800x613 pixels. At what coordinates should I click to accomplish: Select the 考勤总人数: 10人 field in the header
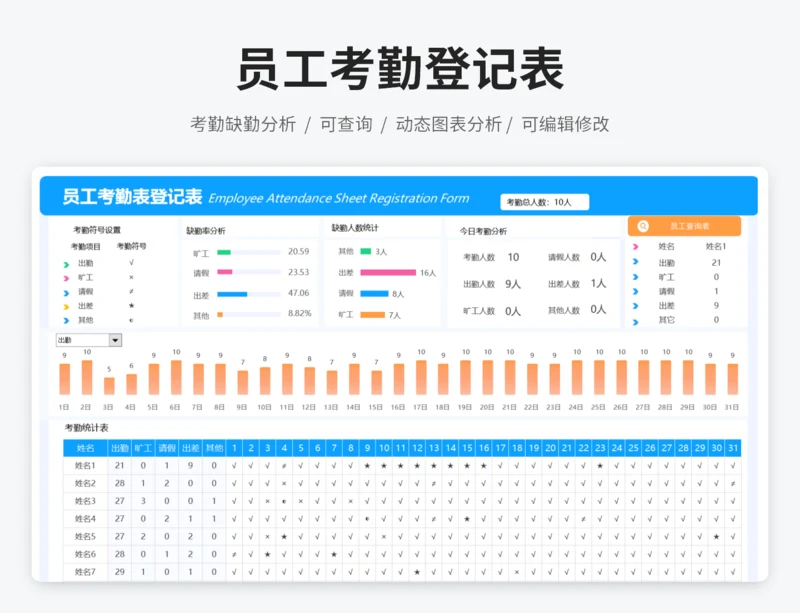coord(544,202)
